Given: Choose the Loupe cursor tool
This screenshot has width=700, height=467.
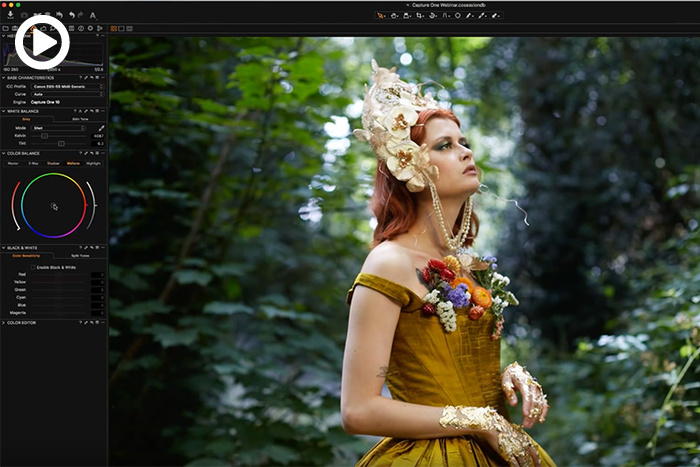Looking at the screenshot, I should 407,16.
